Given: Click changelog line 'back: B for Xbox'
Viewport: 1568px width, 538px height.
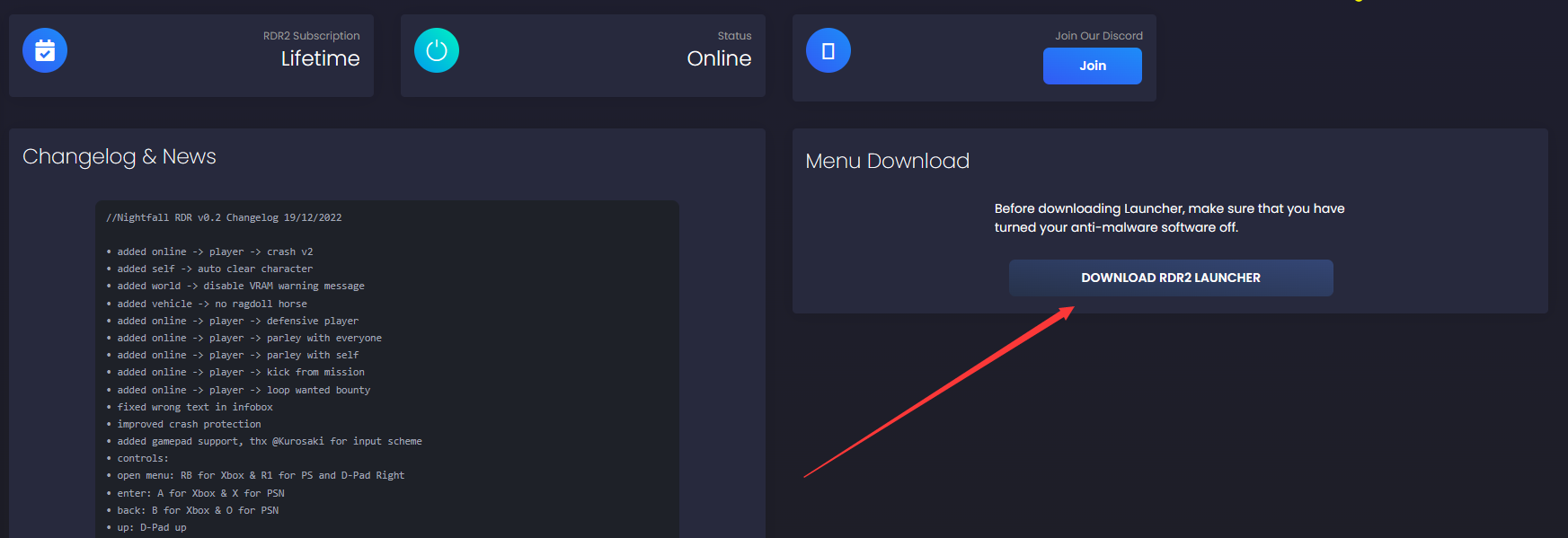Looking at the screenshot, I should tap(193, 510).
